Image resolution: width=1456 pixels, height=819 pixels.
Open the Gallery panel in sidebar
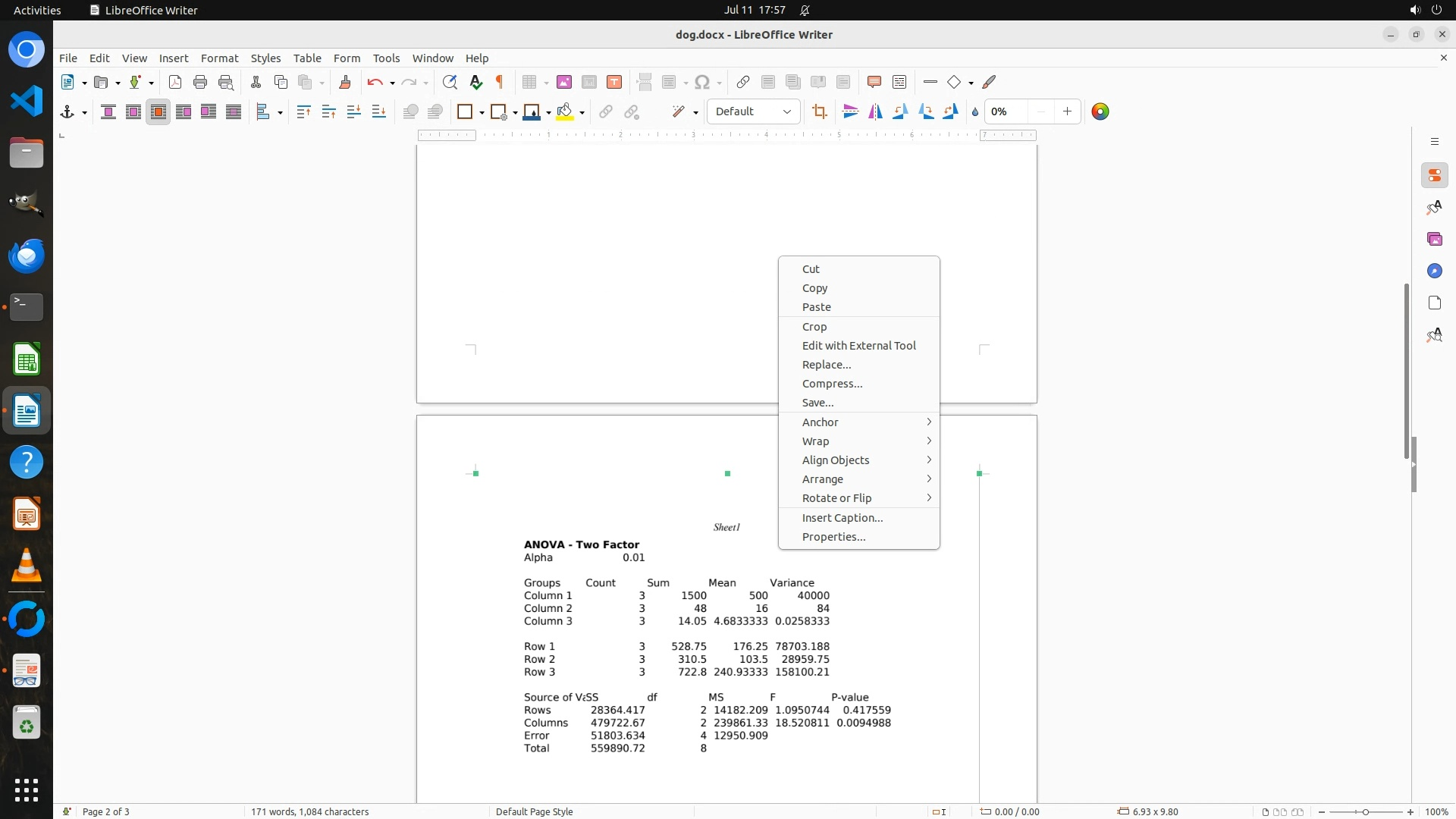click(x=1434, y=239)
